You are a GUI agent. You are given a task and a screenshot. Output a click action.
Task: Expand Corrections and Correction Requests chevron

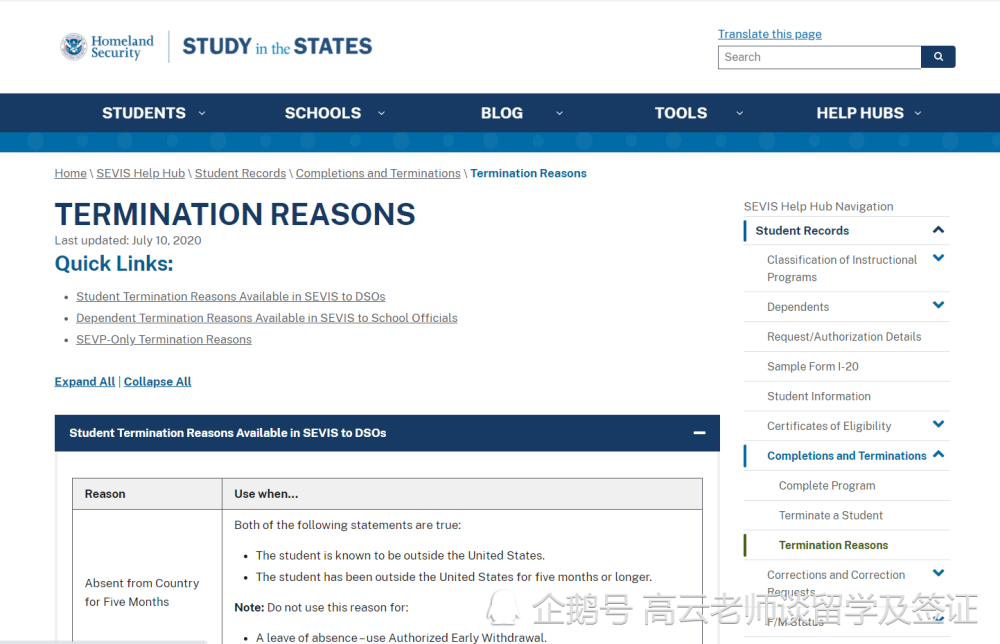click(938, 573)
